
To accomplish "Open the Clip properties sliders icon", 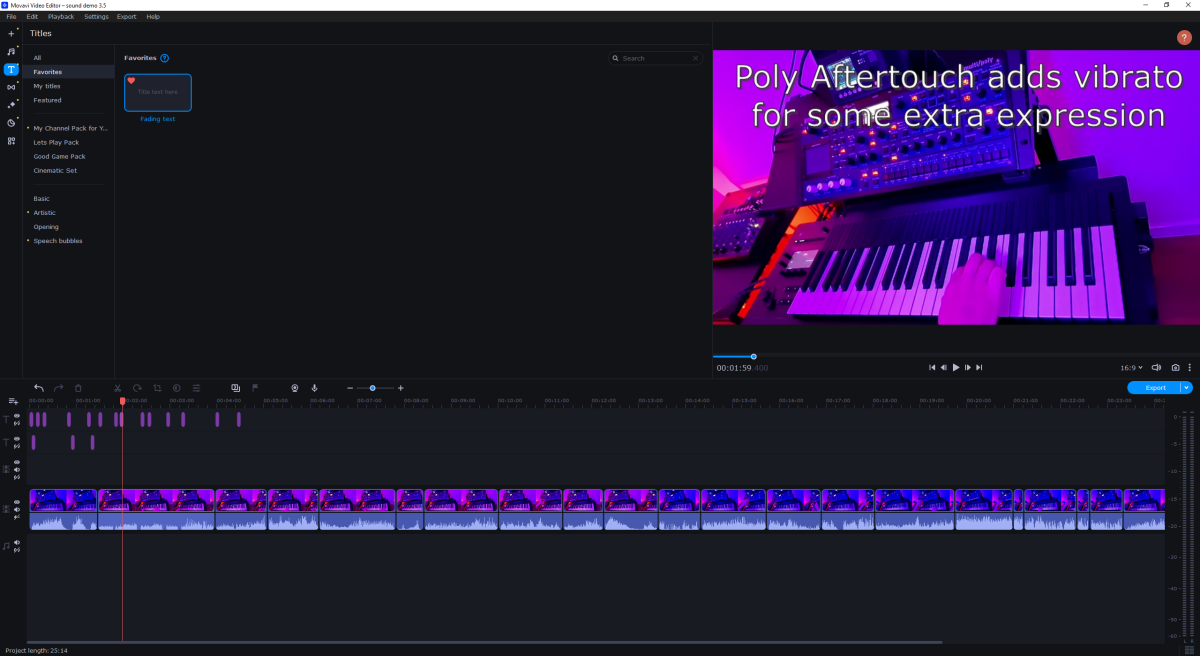I will 196,388.
